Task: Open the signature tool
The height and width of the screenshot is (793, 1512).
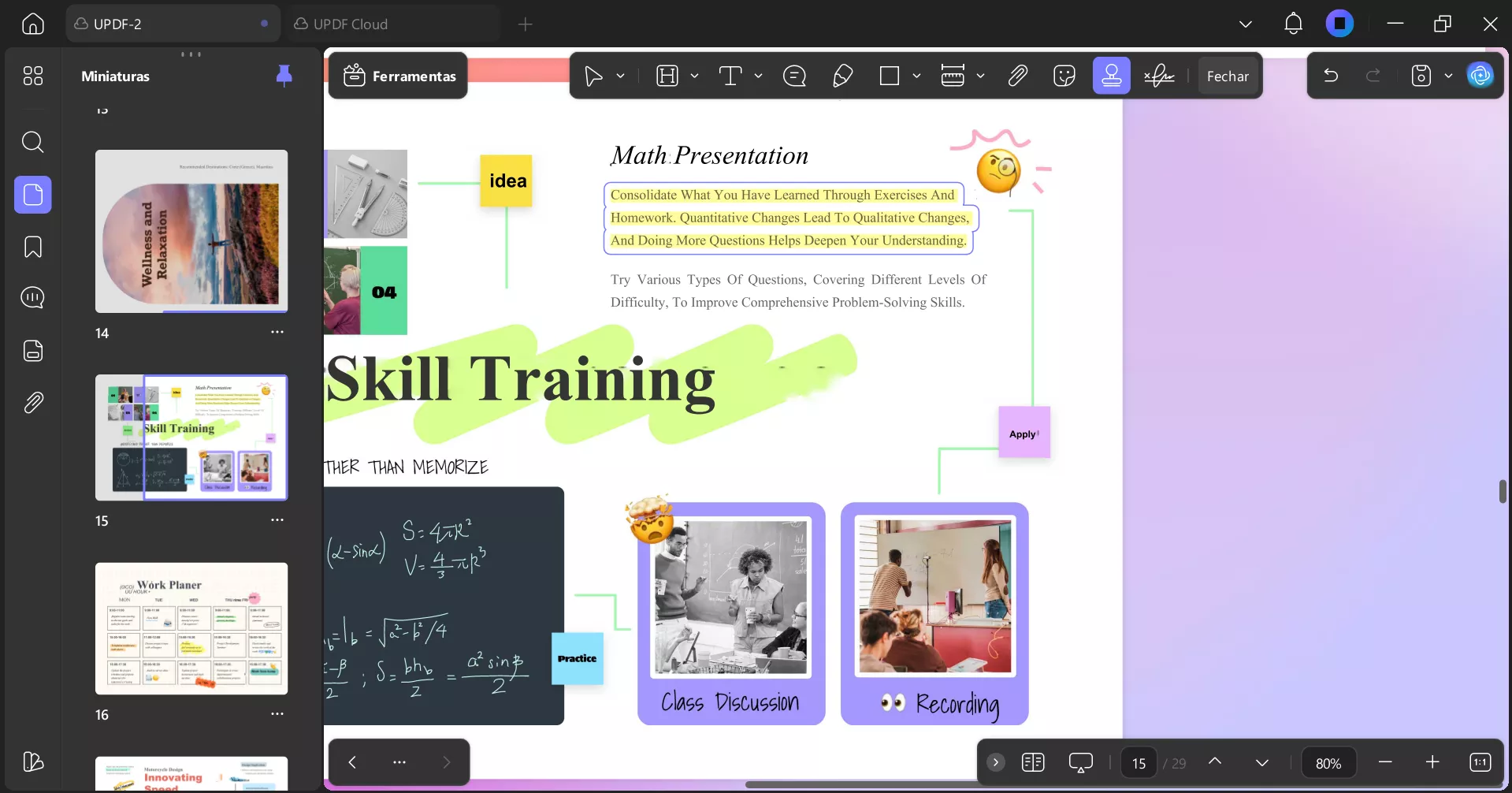Action: click(x=1159, y=76)
